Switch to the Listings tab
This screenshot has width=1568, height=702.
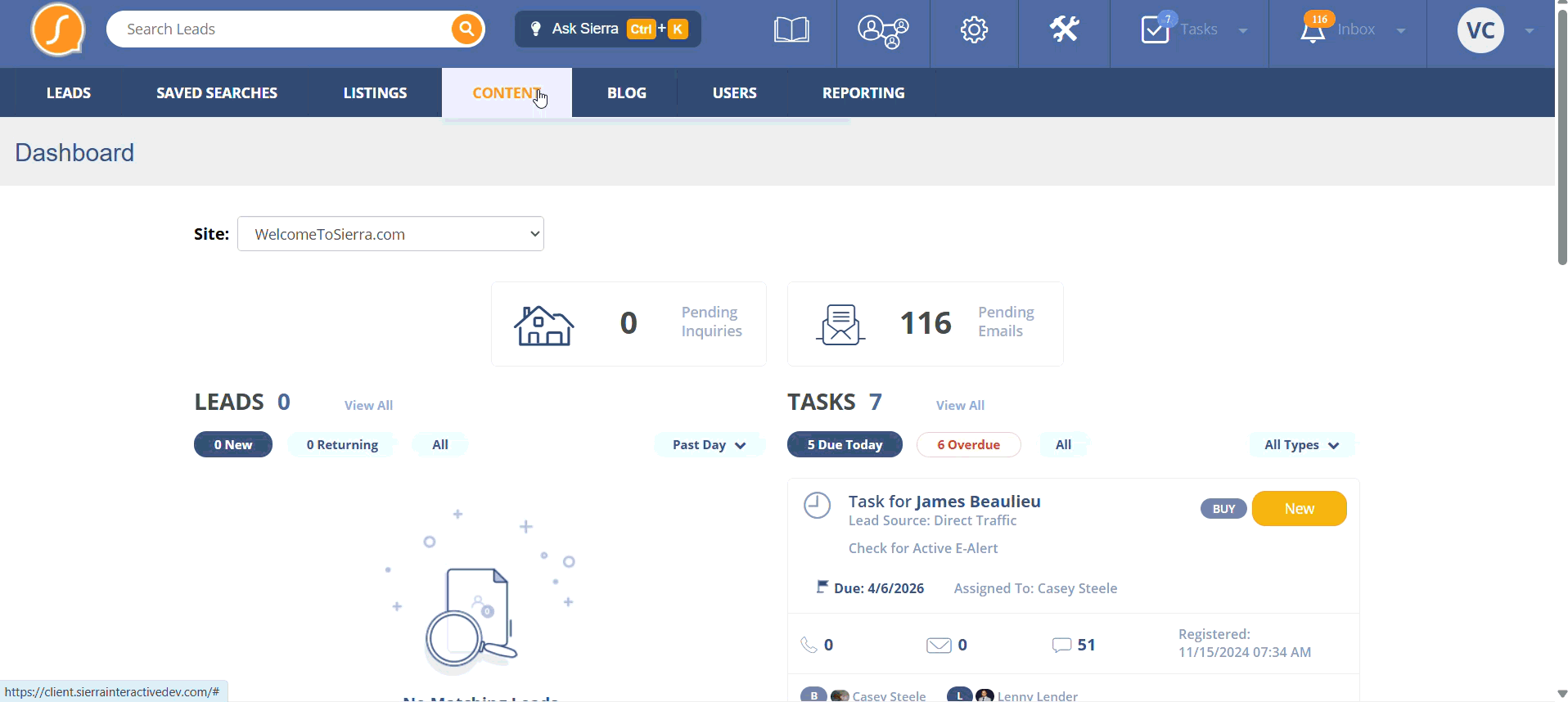click(375, 93)
